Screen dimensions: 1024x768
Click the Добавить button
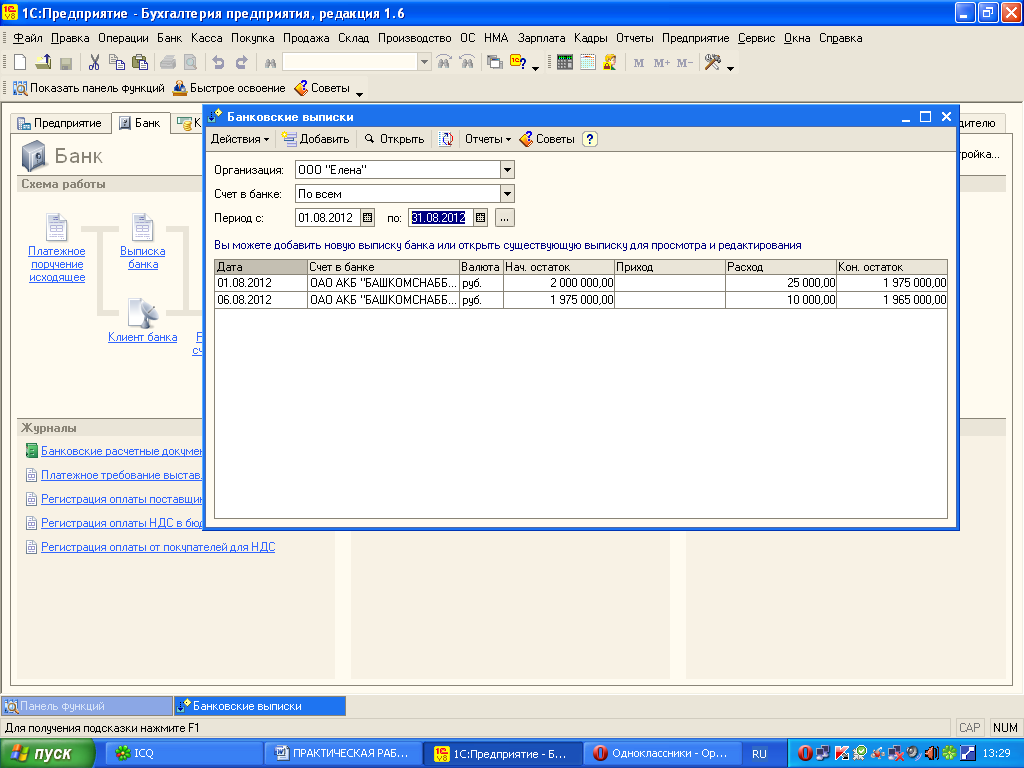(x=316, y=139)
